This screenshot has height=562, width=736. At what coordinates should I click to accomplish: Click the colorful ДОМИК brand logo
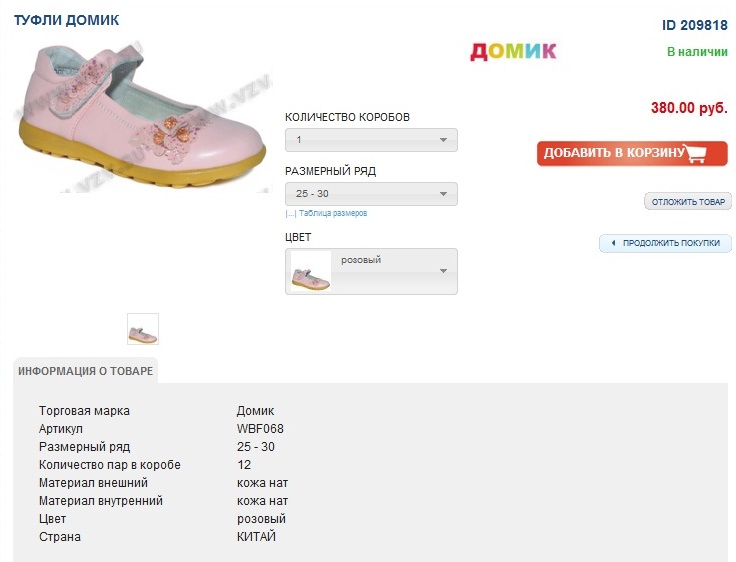[x=513, y=51]
